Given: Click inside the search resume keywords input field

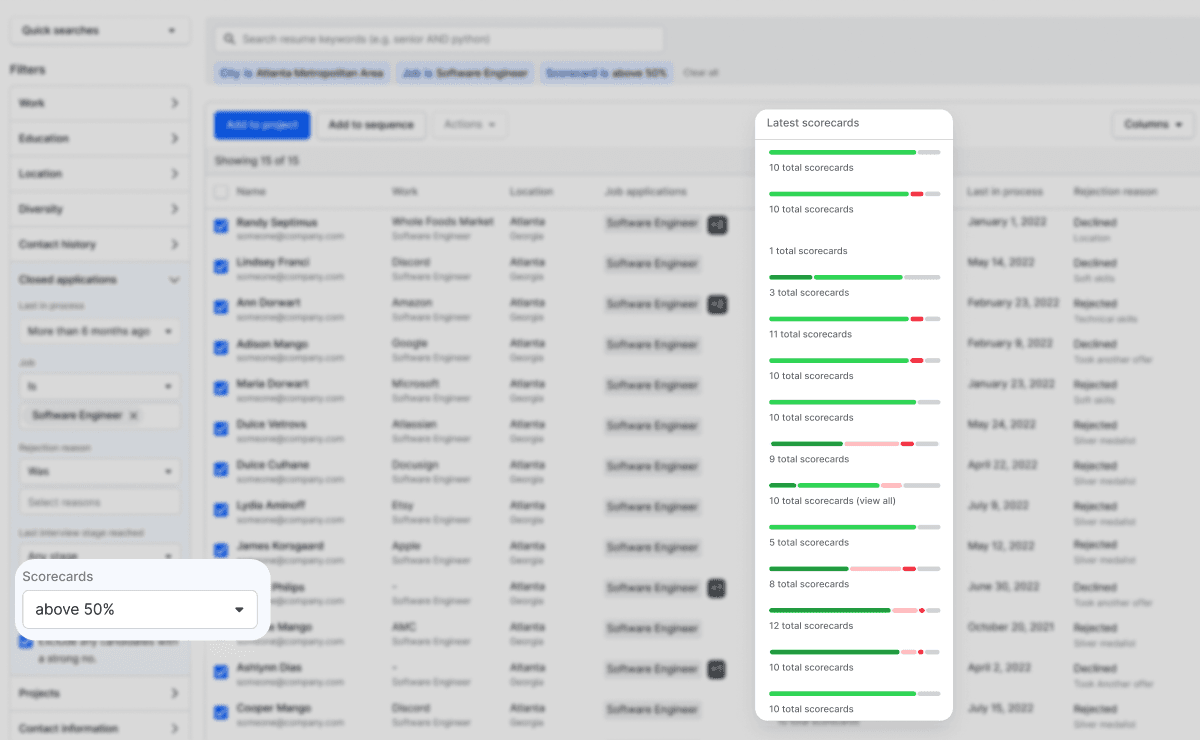Looking at the screenshot, I should (440, 38).
